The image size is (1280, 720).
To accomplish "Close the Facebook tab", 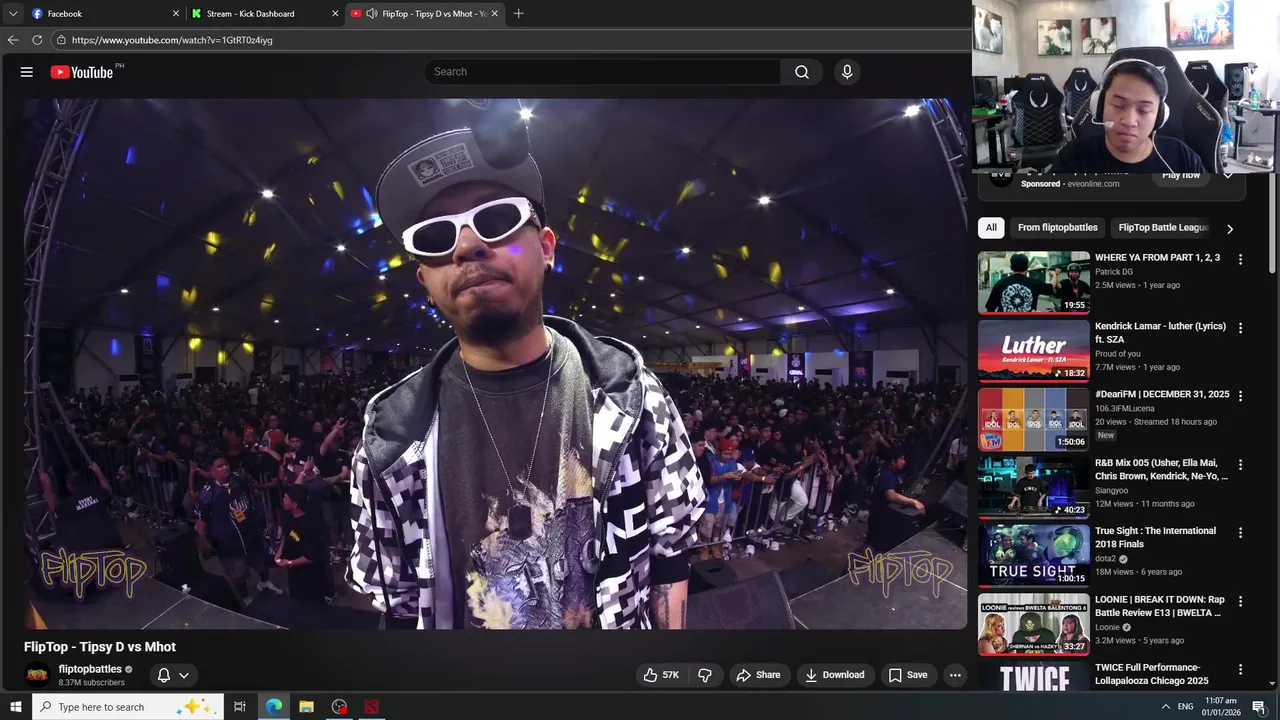I will pos(176,14).
